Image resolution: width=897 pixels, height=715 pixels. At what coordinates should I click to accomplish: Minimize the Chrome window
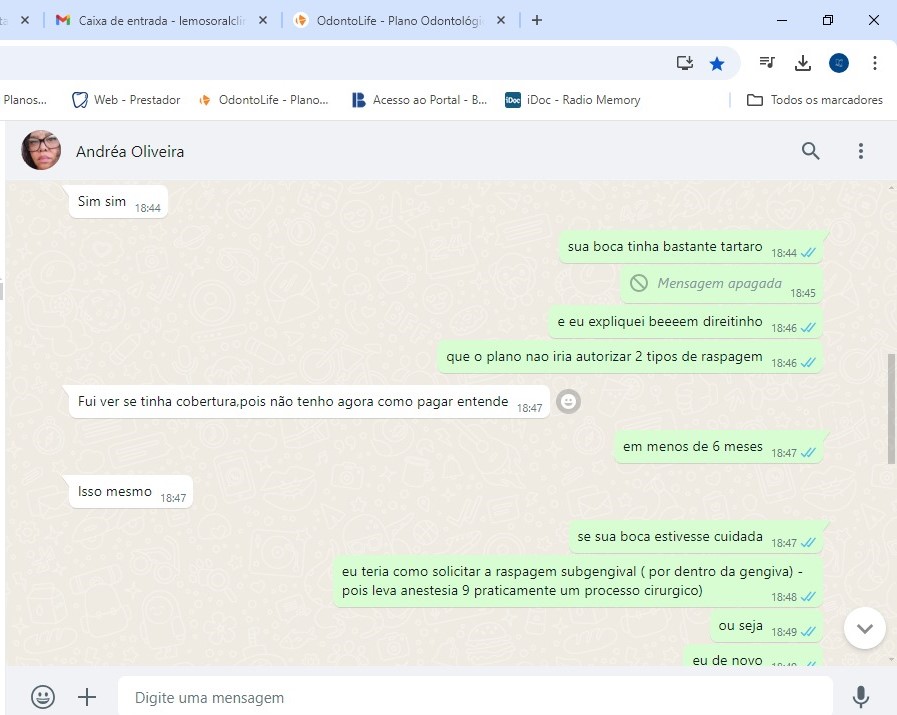[x=781, y=20]
